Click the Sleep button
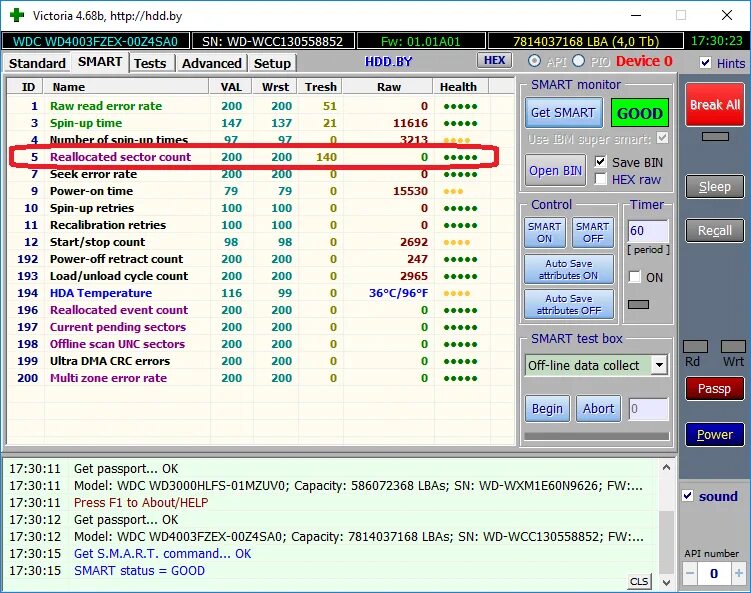 715,187
